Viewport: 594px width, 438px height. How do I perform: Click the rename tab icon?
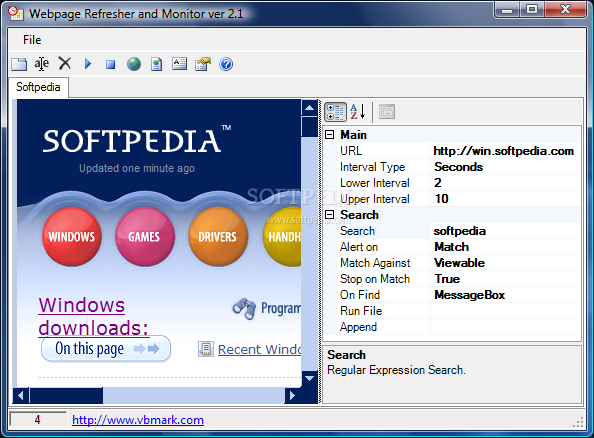(x=42, y=64)
